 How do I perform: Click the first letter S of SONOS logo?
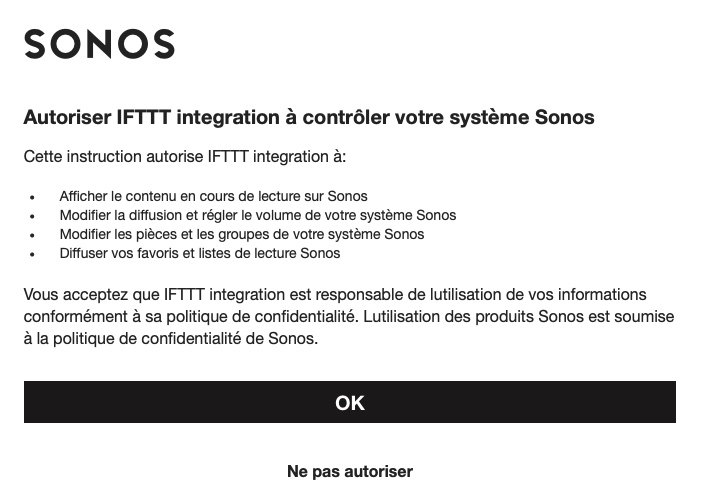[x=35, y=44]
